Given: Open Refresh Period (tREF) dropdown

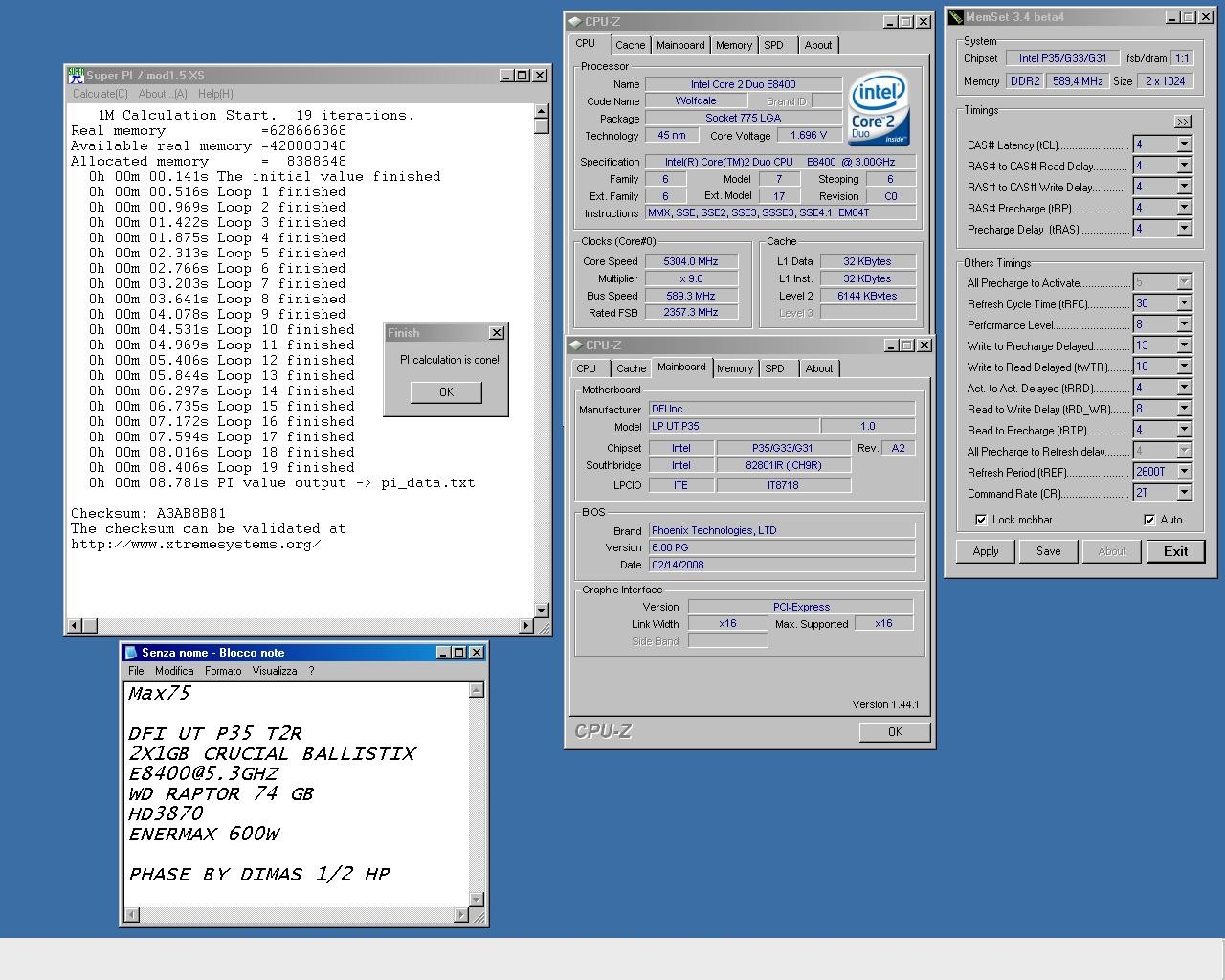Looking at the screenshot, I should click(x=1184, y=472).
